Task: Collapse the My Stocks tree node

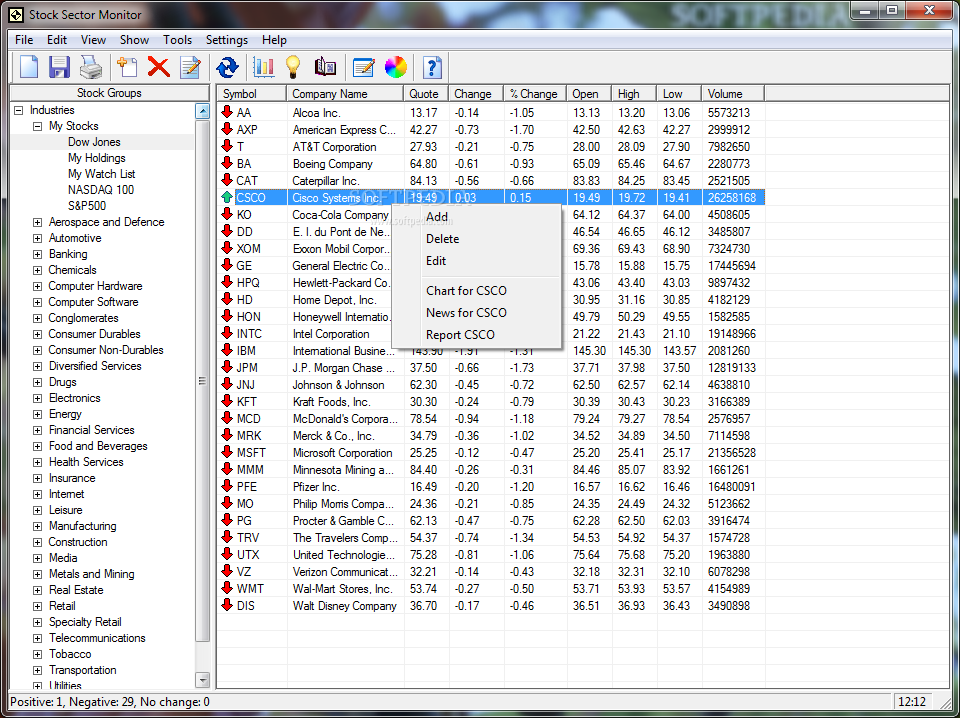Action: click(x=37, y=126)
